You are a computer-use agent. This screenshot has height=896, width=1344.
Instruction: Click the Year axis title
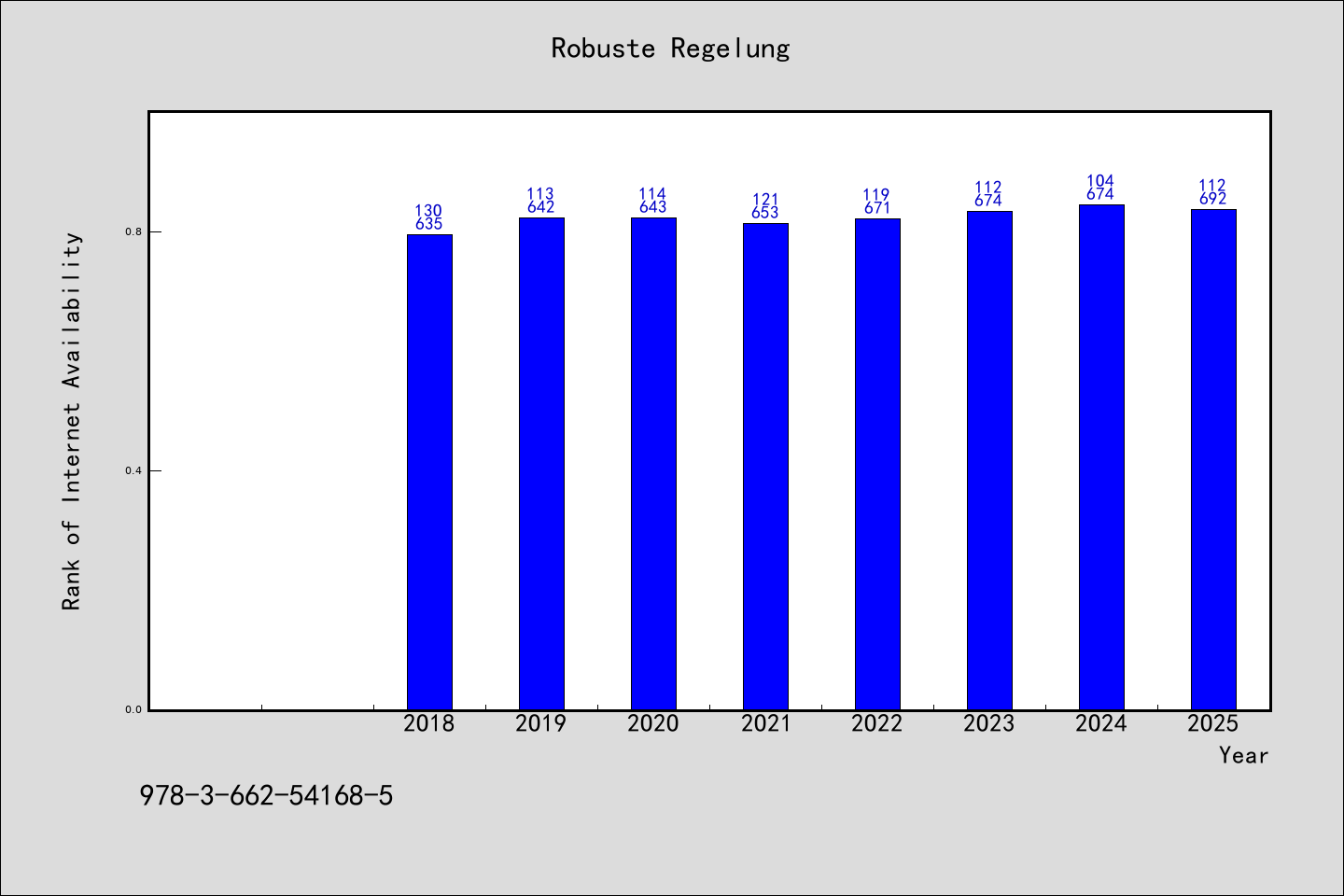[1244, 755]
